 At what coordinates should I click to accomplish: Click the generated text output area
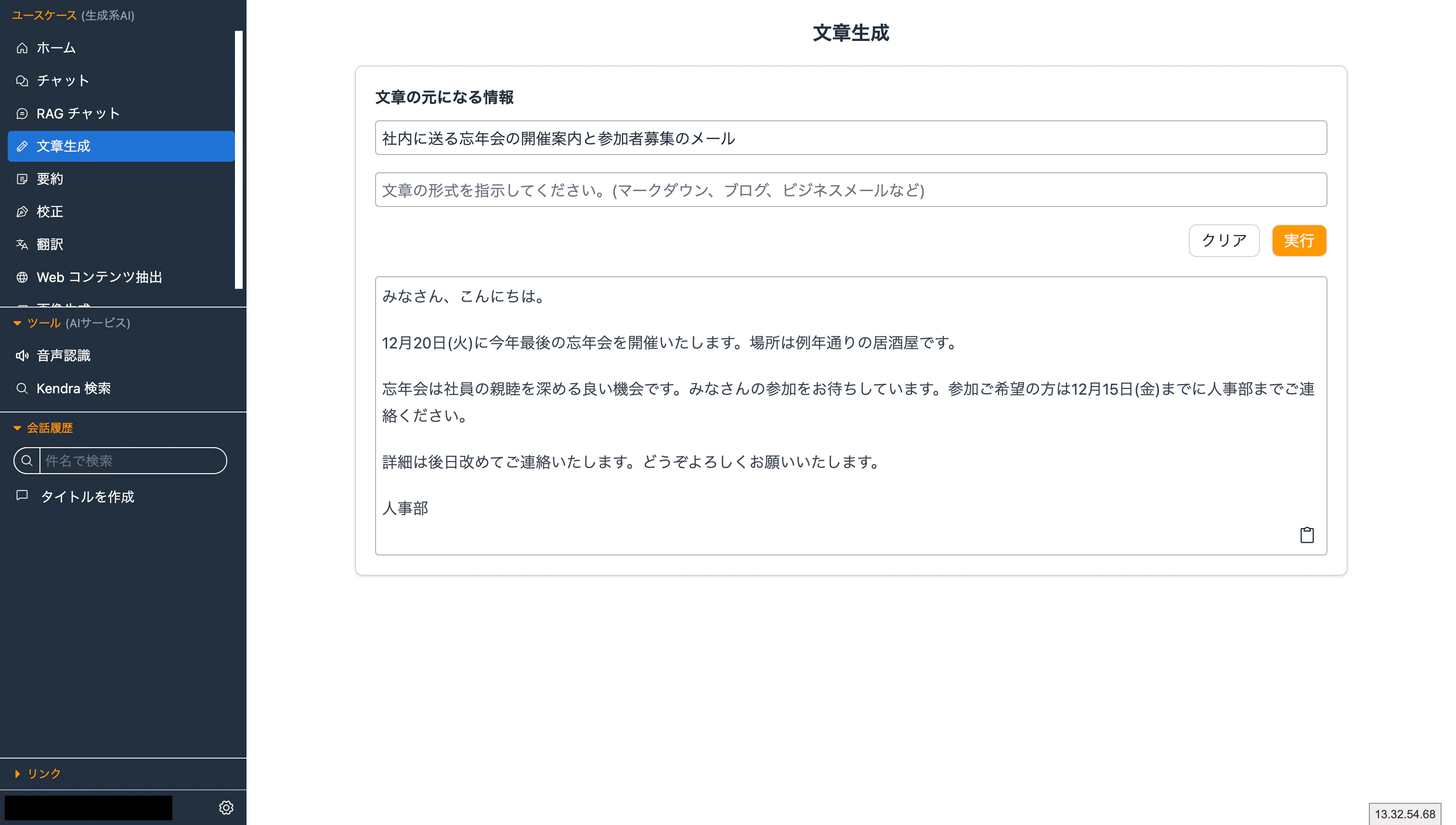[x=851, y=416]
